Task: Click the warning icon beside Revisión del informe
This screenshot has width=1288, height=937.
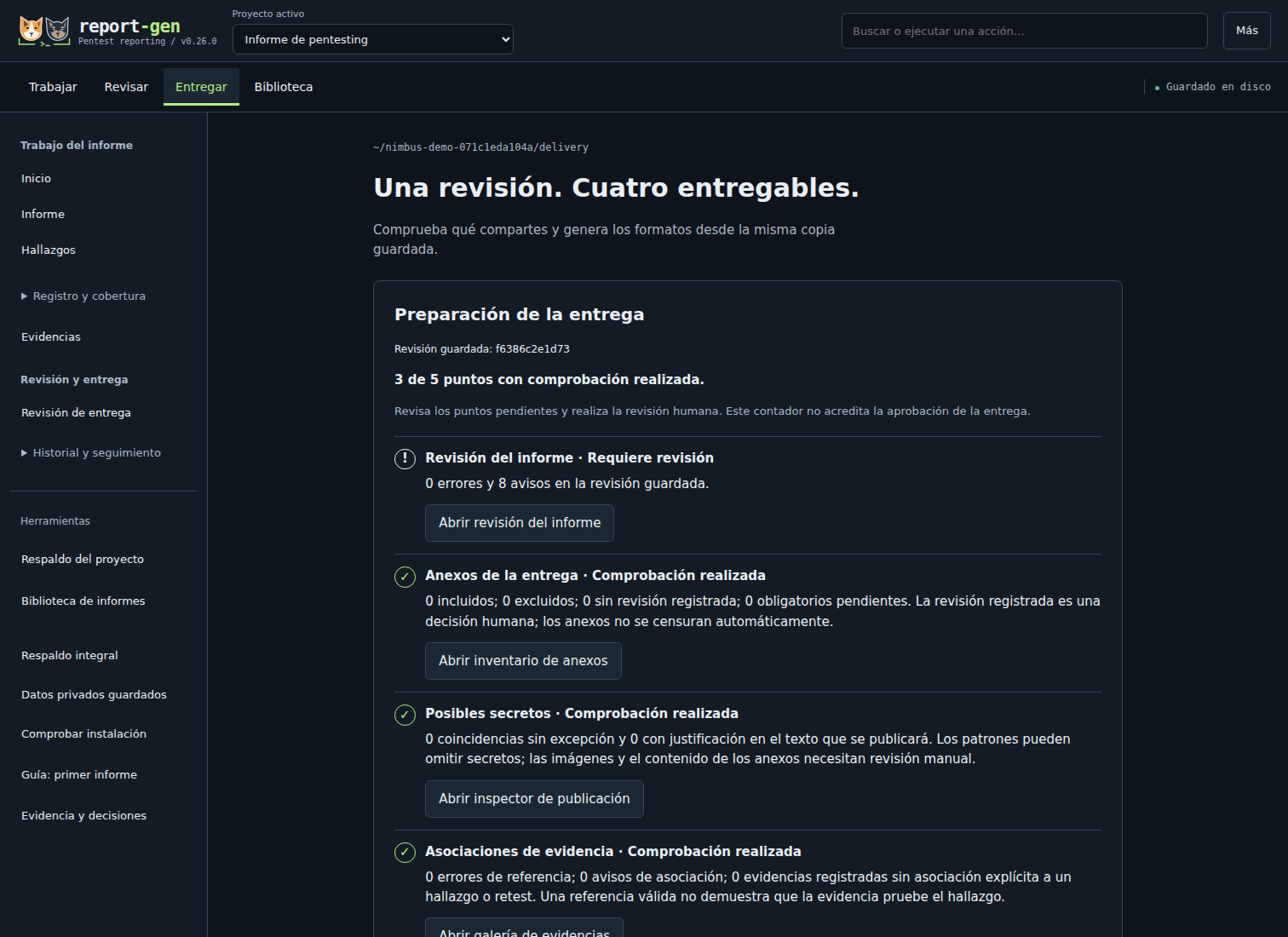Action: (x=405, y=459)
